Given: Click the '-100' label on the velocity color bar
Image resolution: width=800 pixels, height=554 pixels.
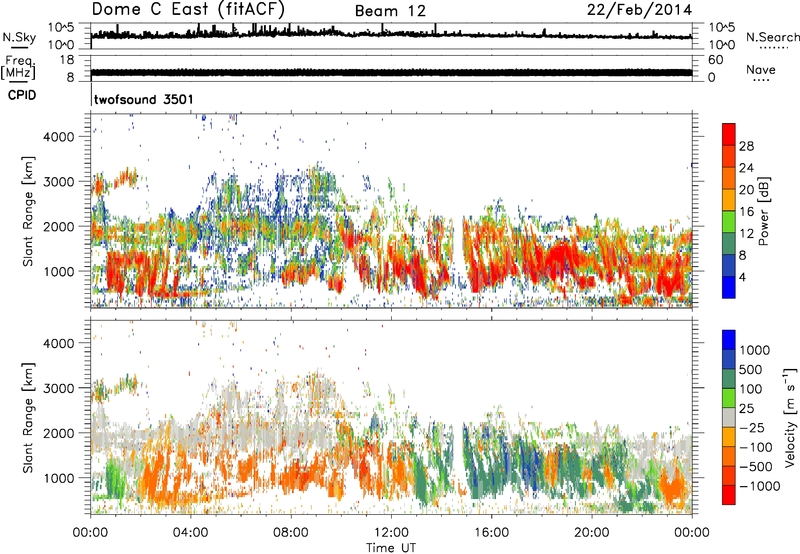Looking at the screenshot, I should tap(754, 447).
